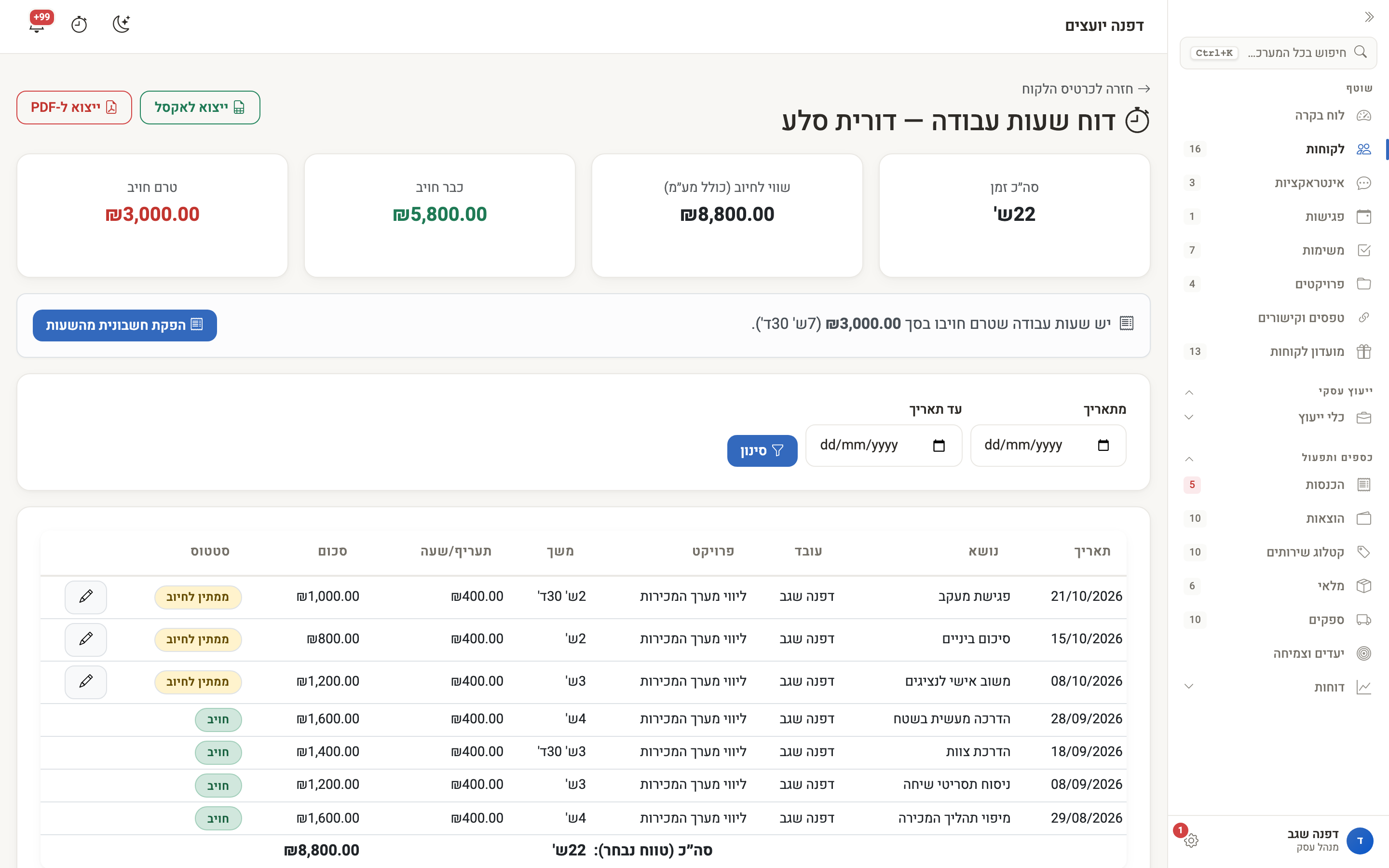Collapse the sidebar with the double chevron
The image size is (1389, 868).
coord(1369,17)
